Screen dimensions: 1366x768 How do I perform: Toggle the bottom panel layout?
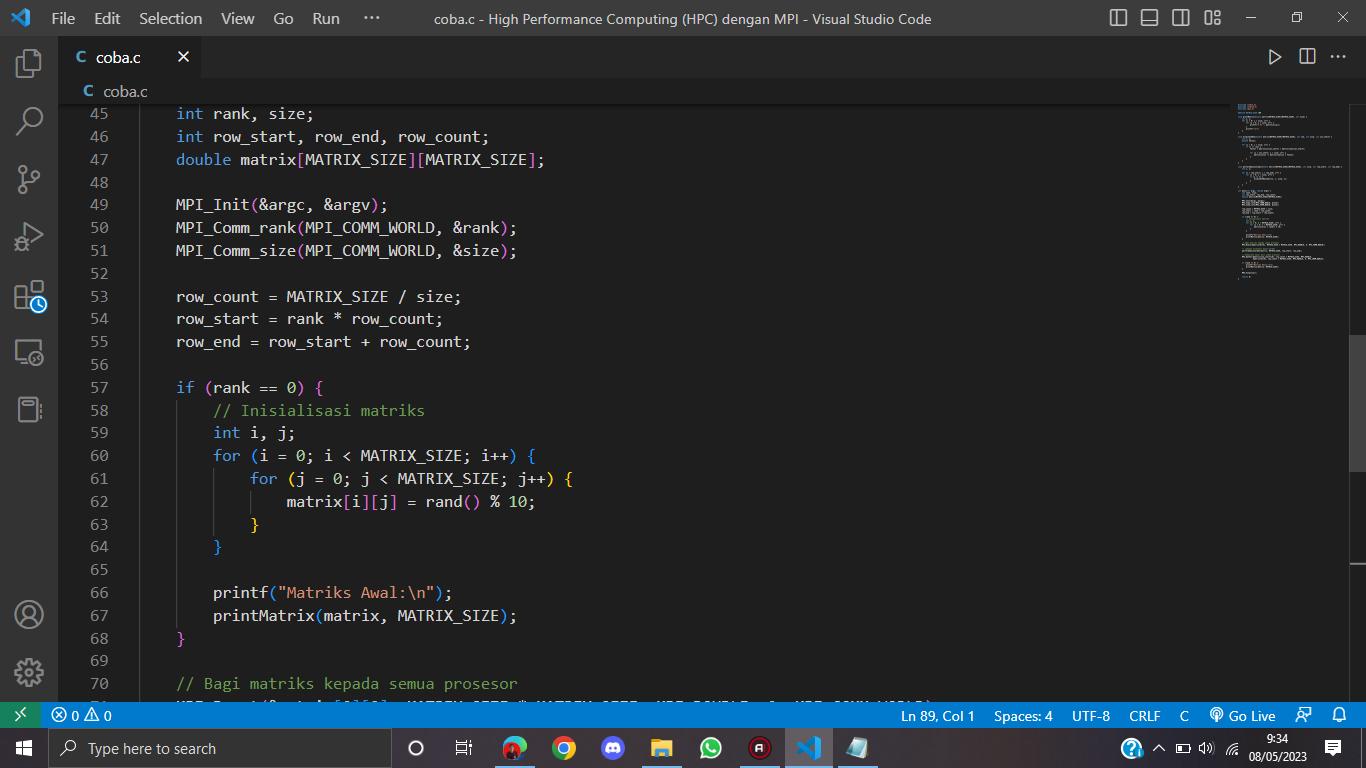1150,18
